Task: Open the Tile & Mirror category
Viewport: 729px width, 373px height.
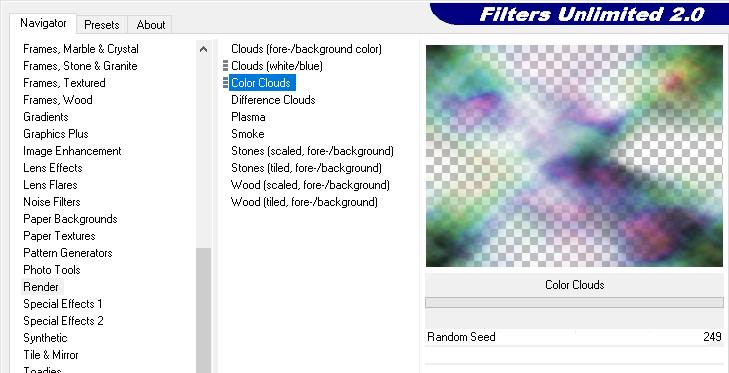Action: [51, 355]
